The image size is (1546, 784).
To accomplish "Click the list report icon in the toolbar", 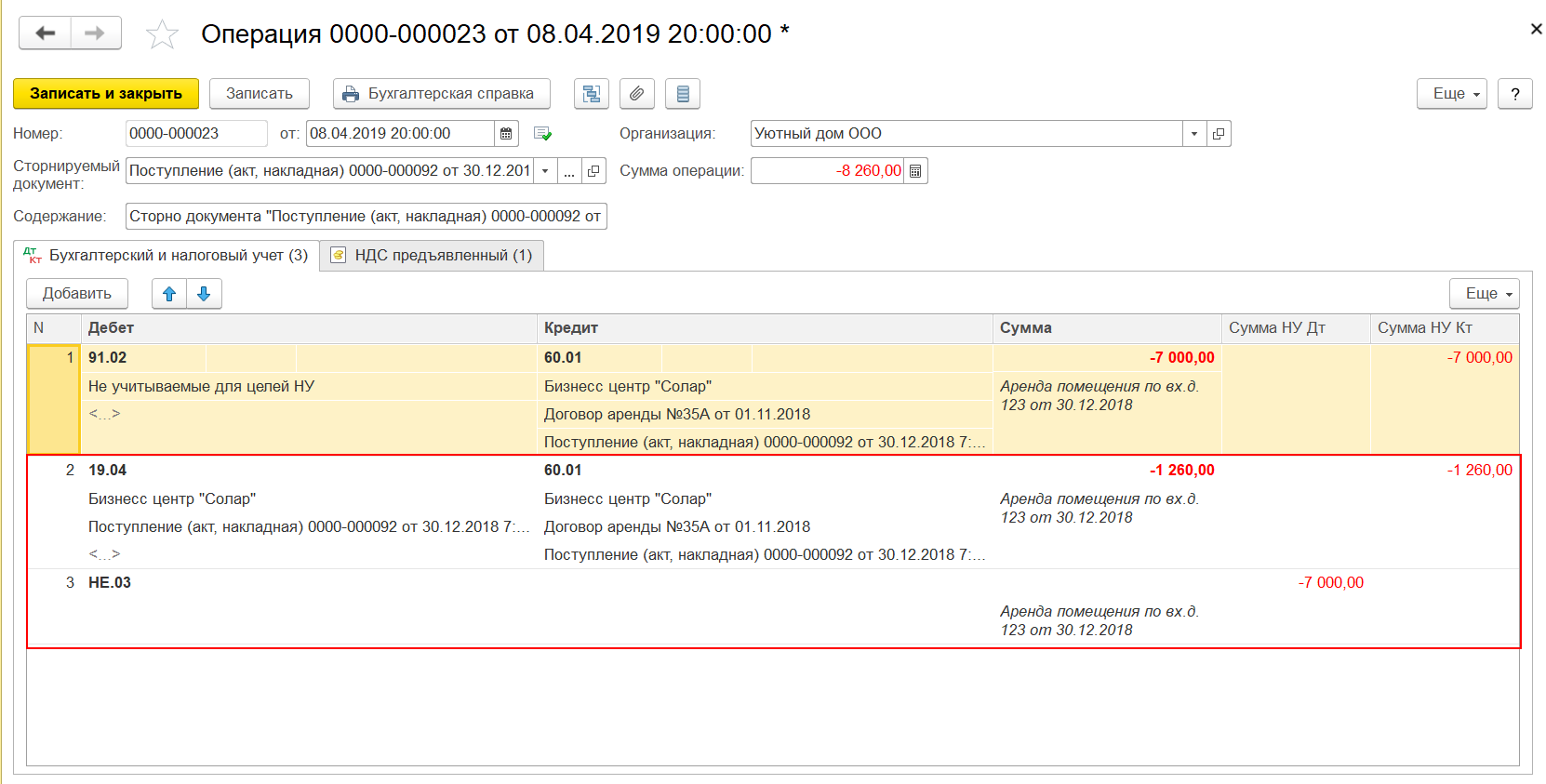I will (x=683, y=94).
